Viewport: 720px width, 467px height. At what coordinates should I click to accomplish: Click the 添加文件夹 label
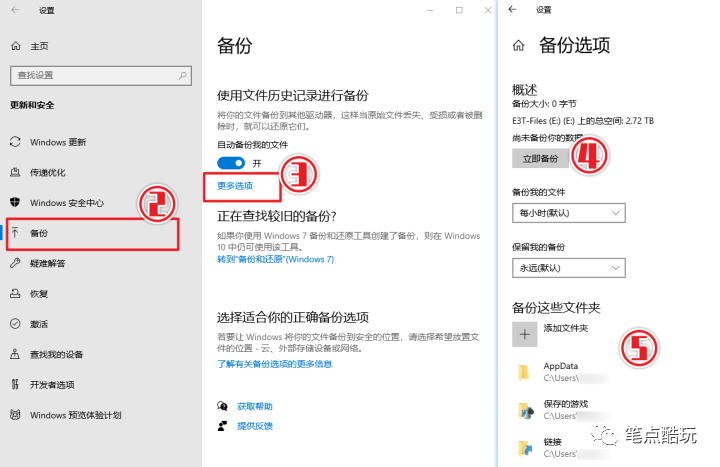[565, 328]
